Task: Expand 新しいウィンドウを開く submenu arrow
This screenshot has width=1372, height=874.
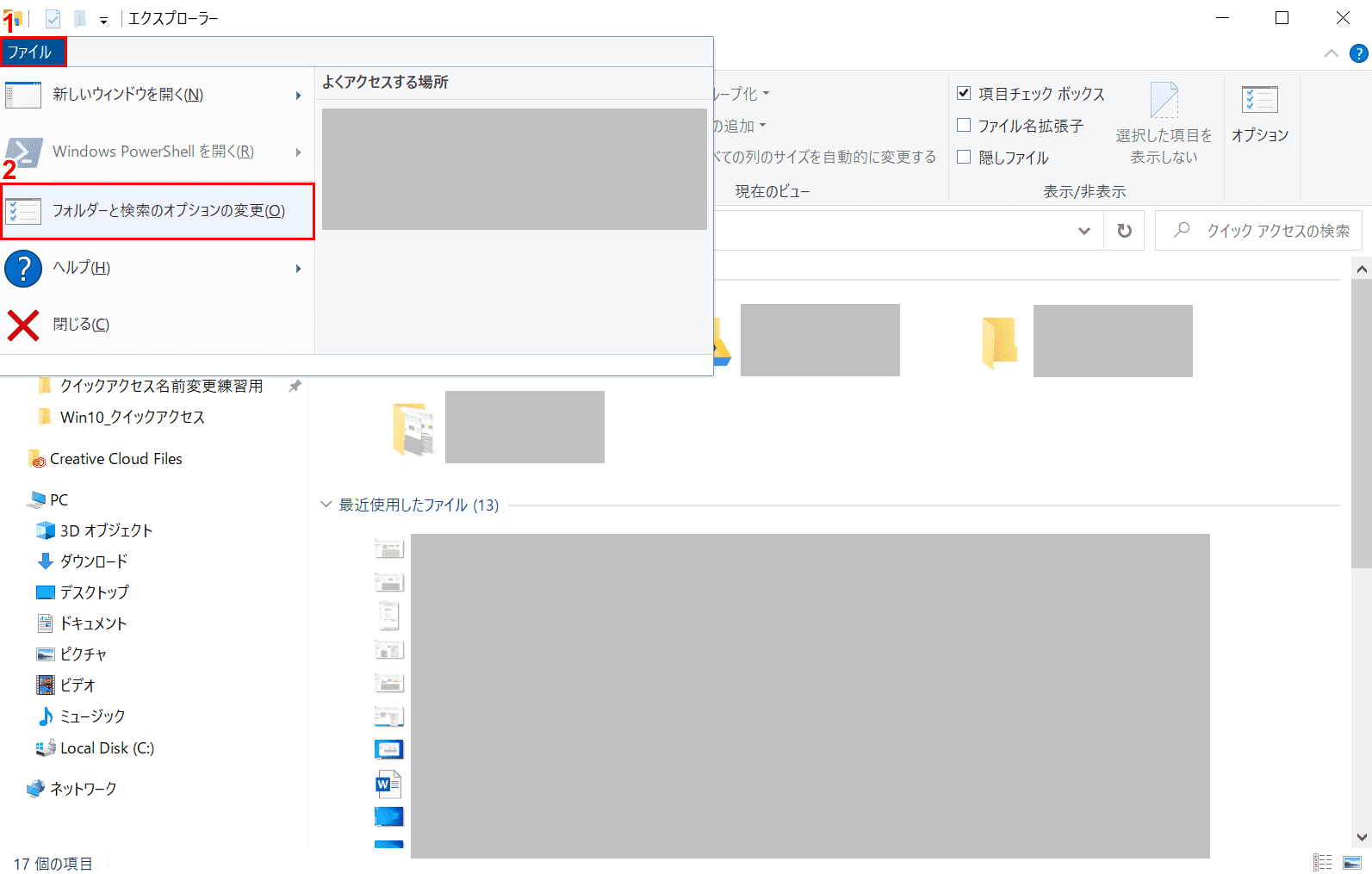Action: (299, 95)
